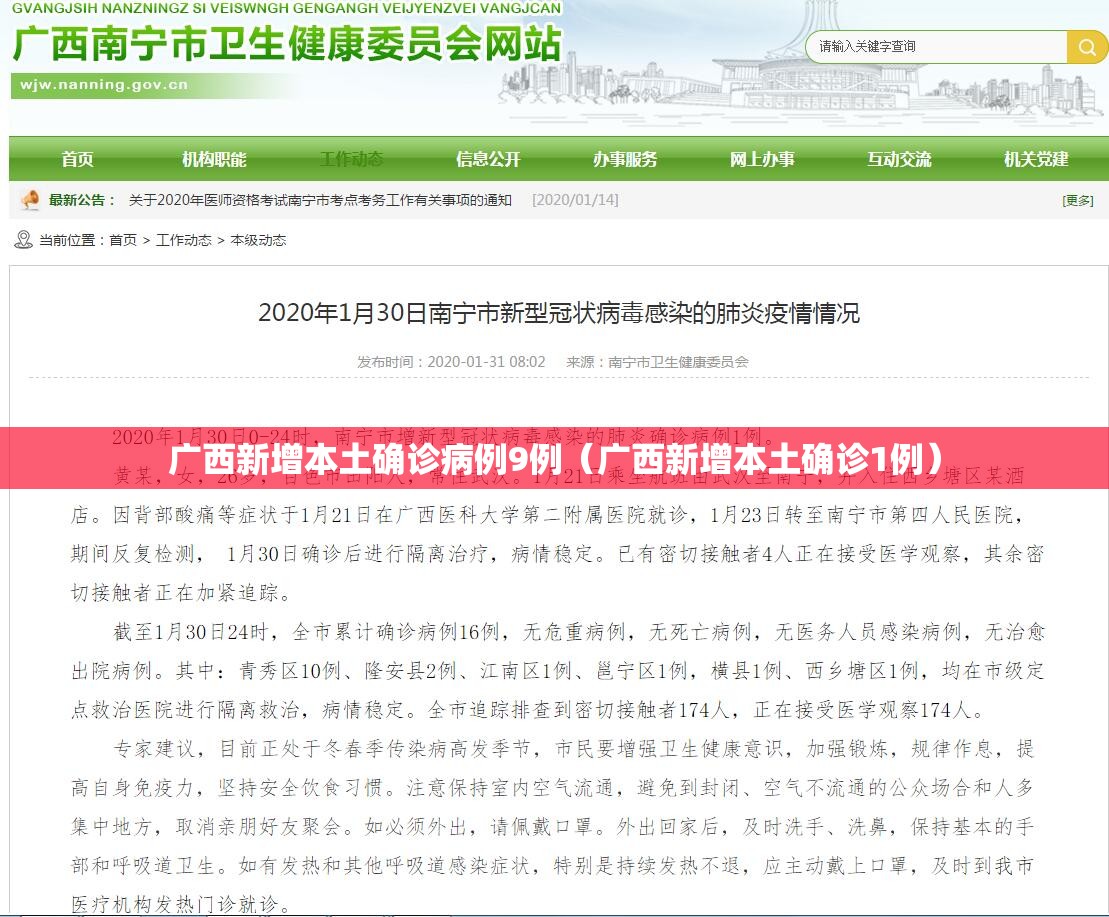Open the 首页 navigation menu item
1109x917 pixels.
pyautogui.click(x=77, y=159)
